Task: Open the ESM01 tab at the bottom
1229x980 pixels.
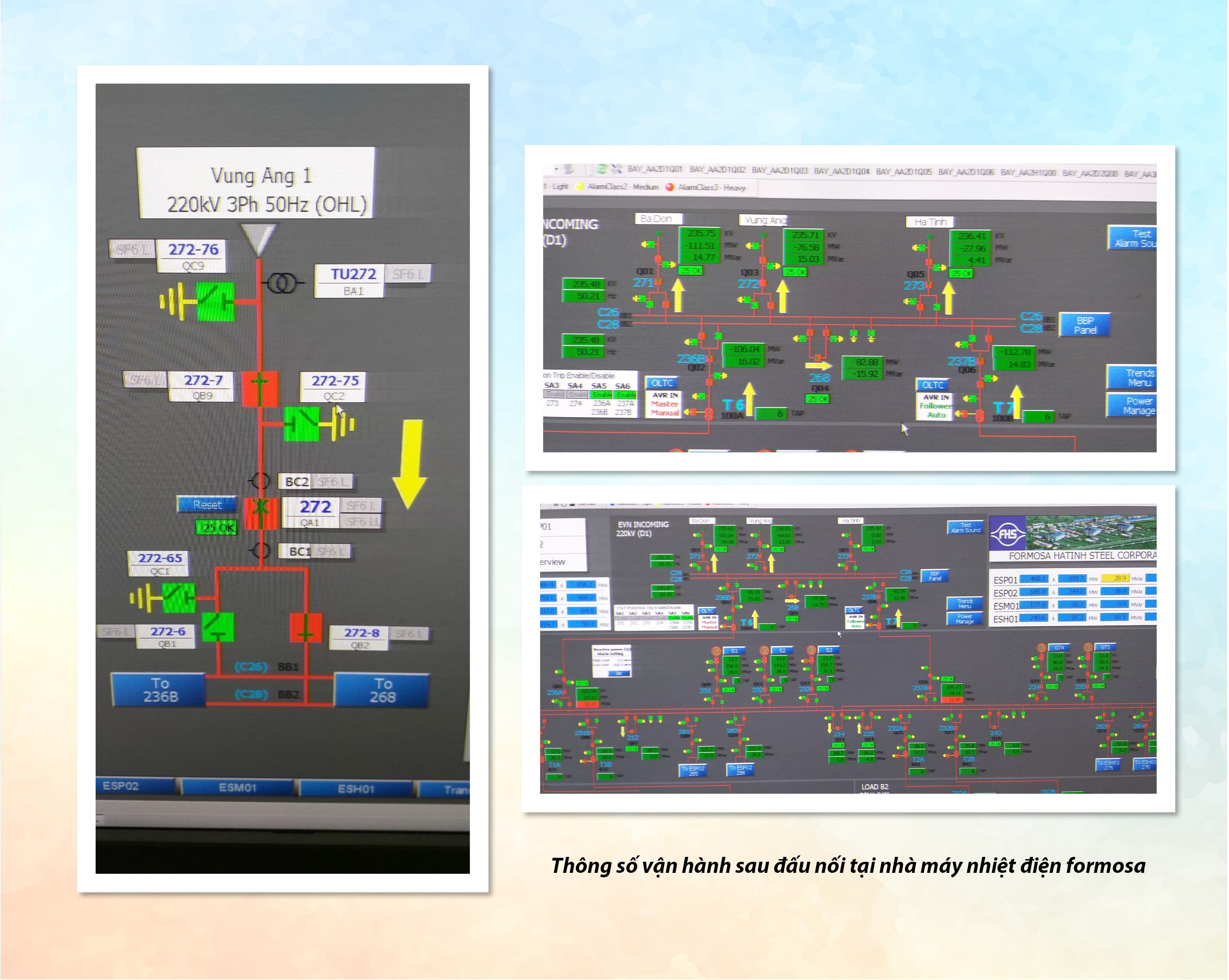Action: [x=237, y=787]
